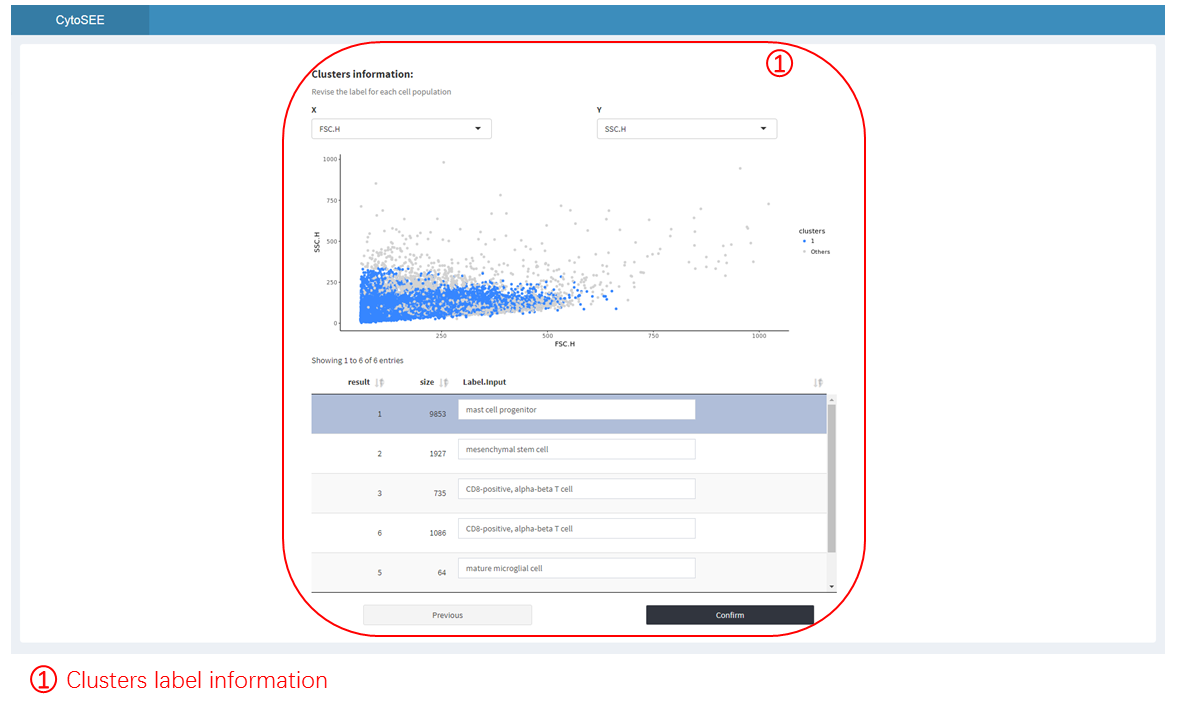1180x703 pixels.
Task: Click the table scrollbar down arrow
Action: (x=831, y=586)
